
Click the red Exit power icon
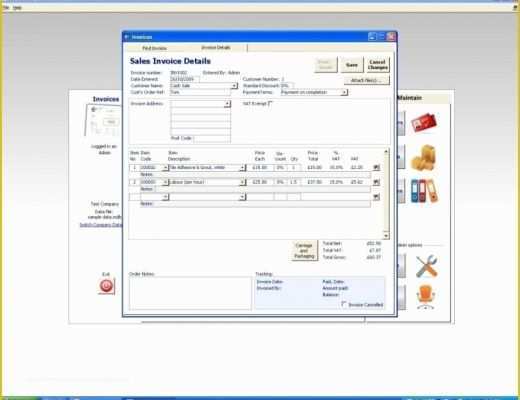106,286
